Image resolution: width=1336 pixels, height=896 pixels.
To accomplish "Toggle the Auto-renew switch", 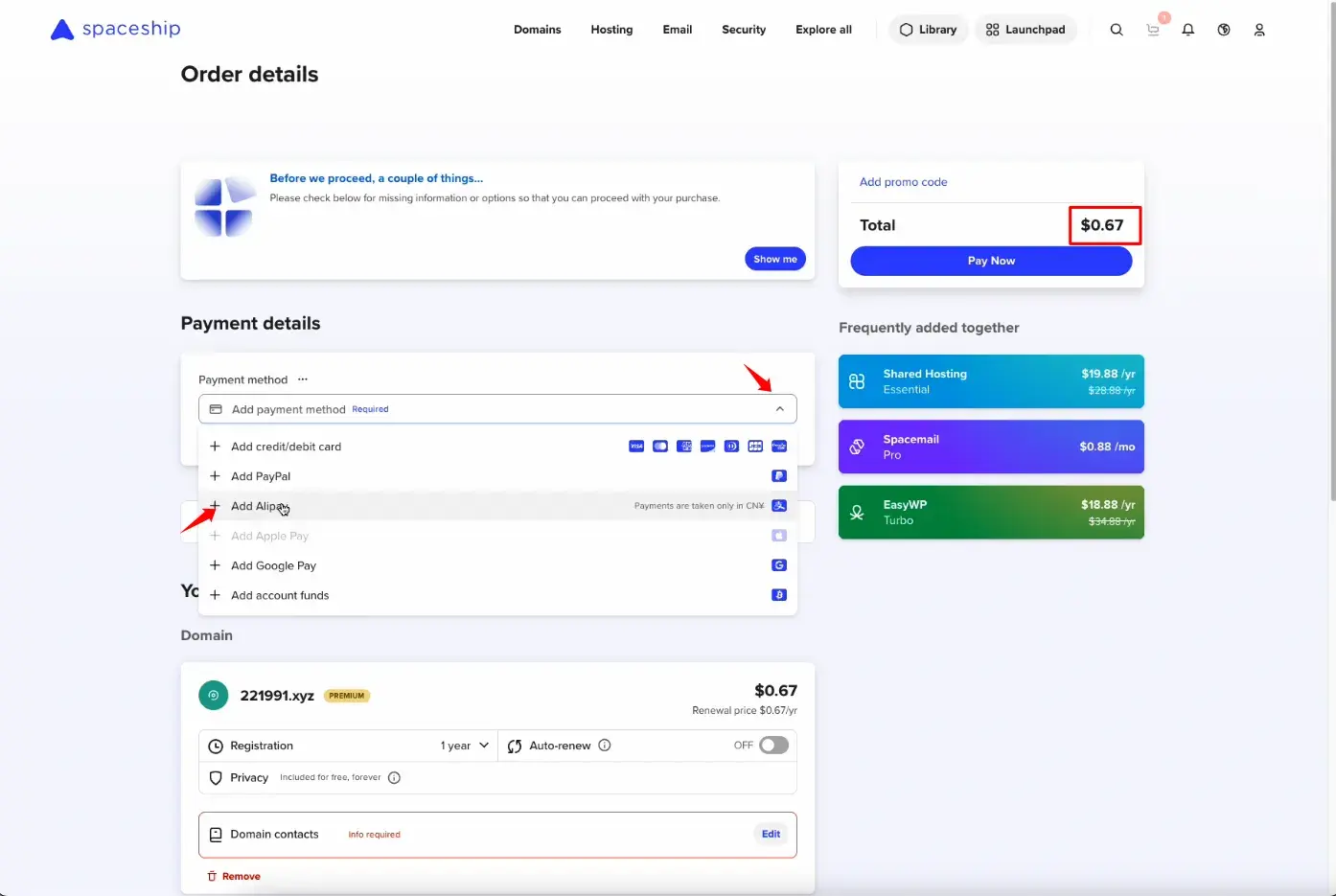I will coord(773,746).
